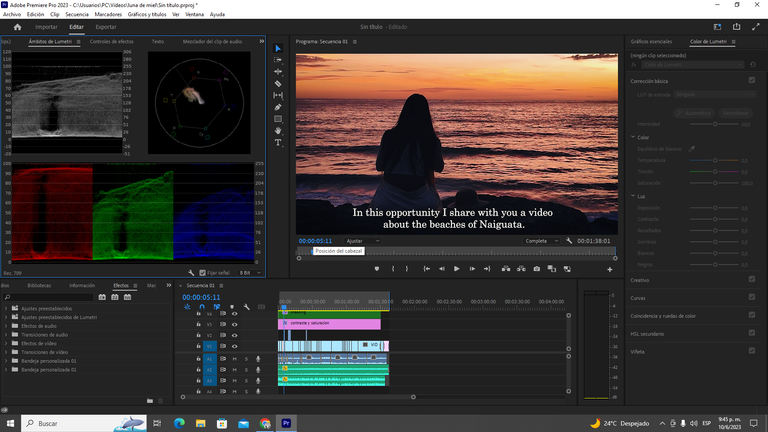Viewport: 768px width, 432px height.
Task: Switch to the Exportar workspace tab
Action: coord(106,27)
